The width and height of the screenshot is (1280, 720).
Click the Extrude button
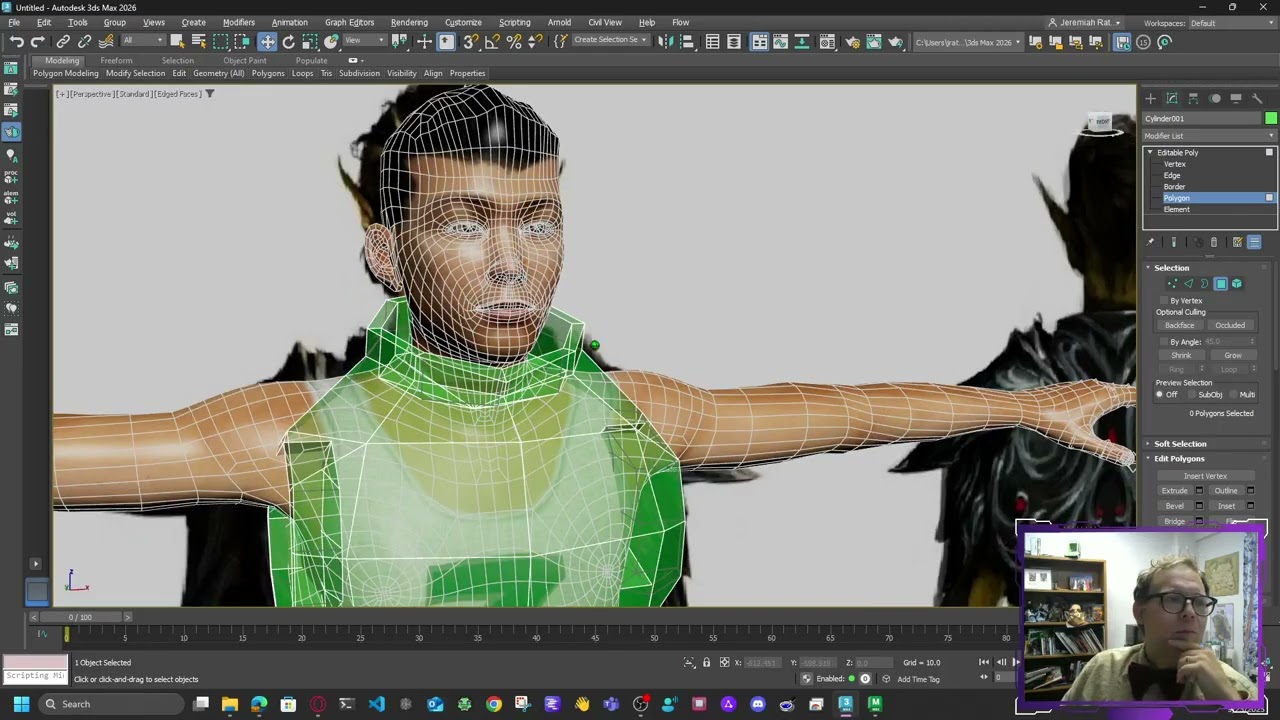[x=1174, y=491]
